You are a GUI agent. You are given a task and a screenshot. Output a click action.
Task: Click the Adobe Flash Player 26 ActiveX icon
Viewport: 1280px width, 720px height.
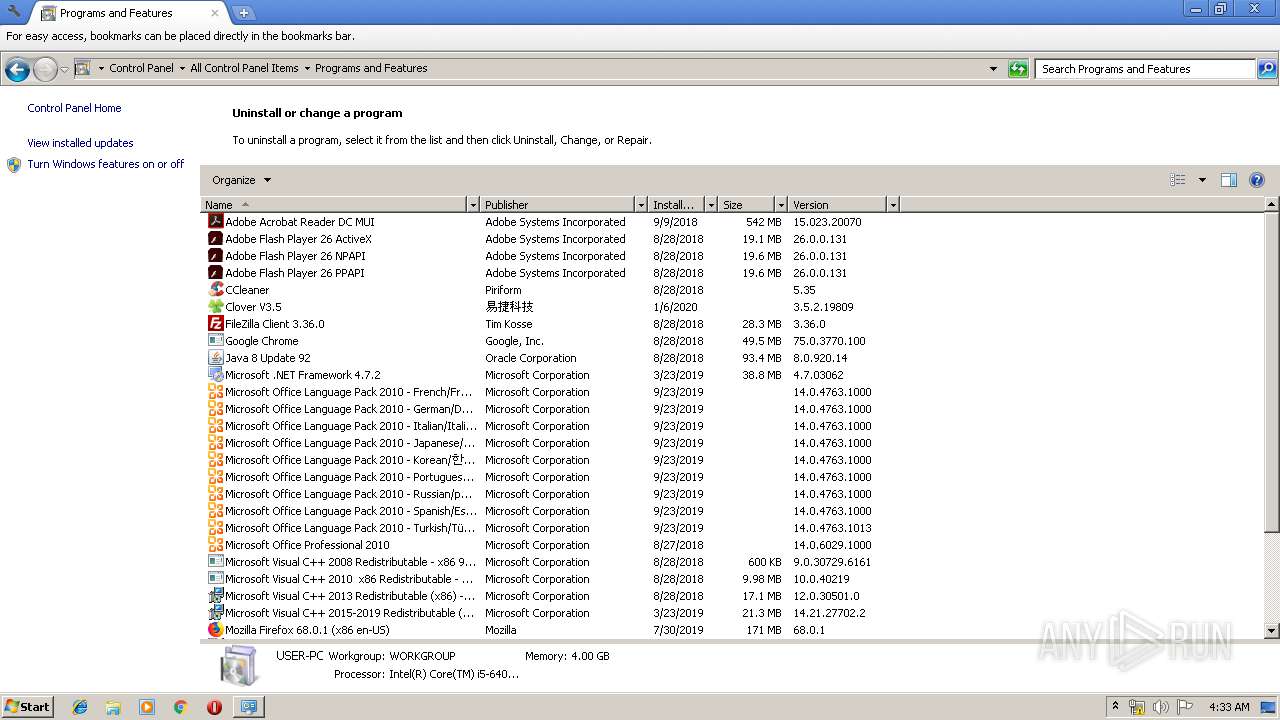215,239
